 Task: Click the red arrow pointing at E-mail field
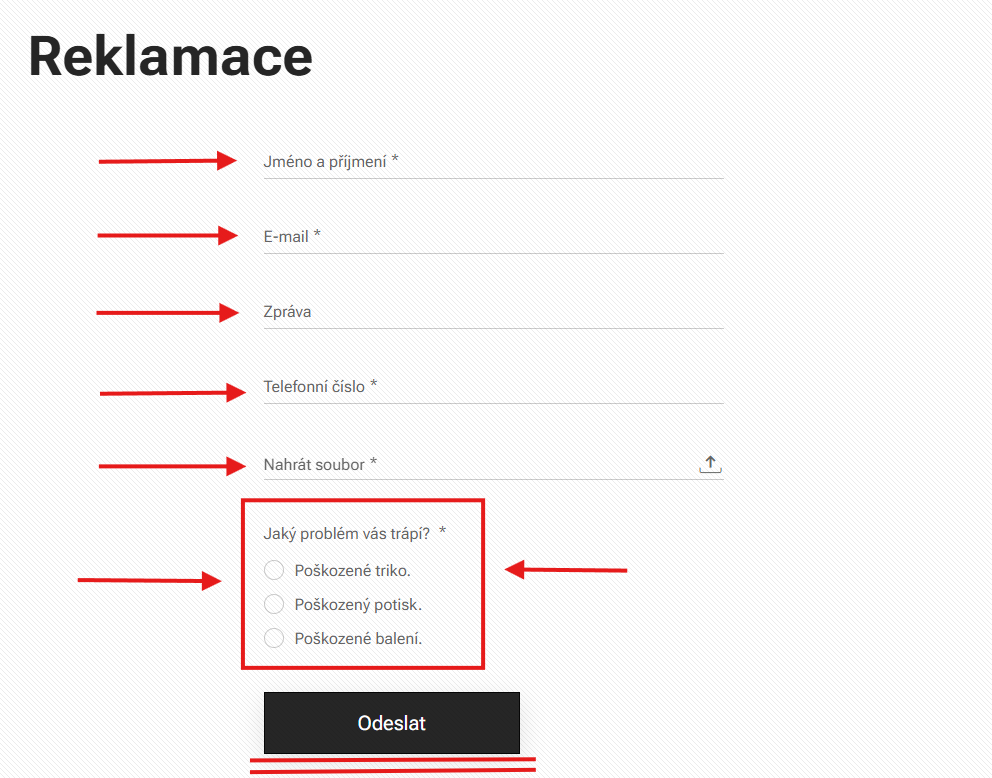(167, 235)
